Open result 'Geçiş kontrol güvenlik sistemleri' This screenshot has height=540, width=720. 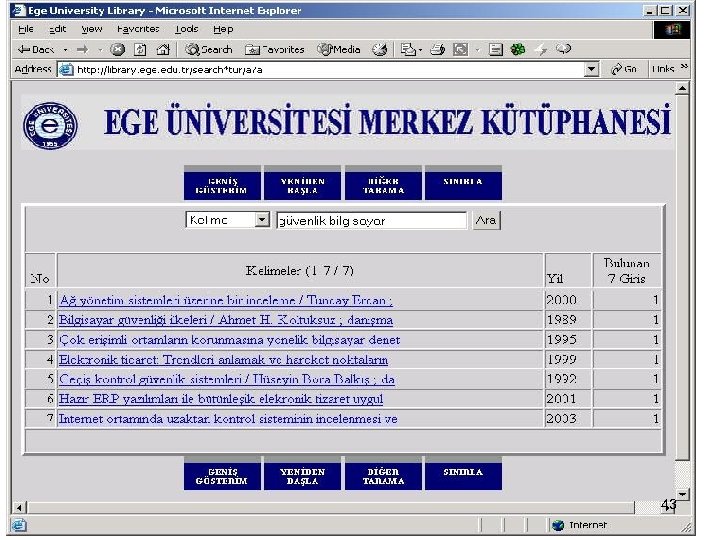[x=226, y=379]
